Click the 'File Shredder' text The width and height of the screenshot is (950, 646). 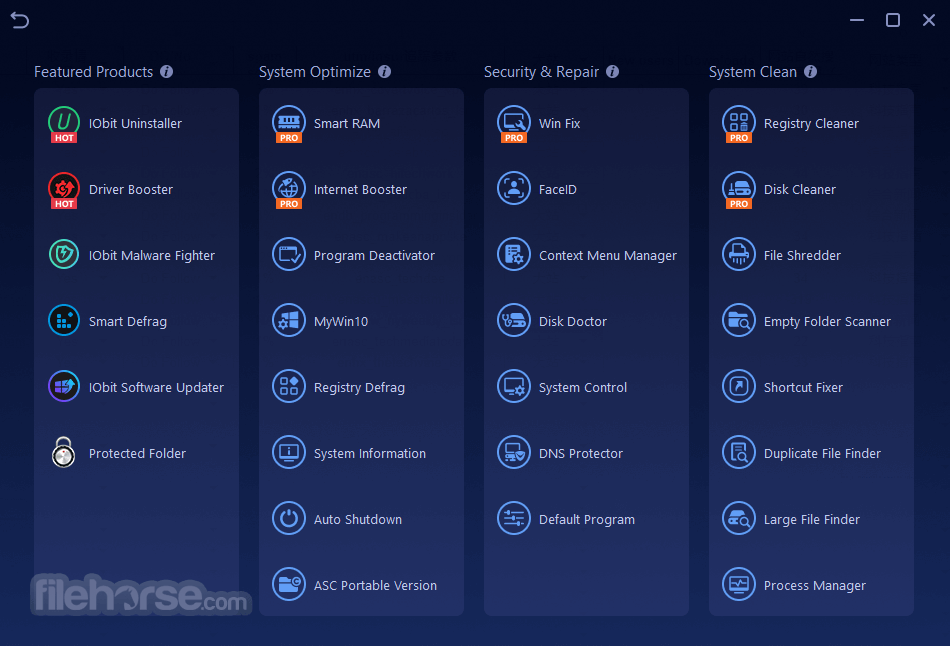point(802,256)
